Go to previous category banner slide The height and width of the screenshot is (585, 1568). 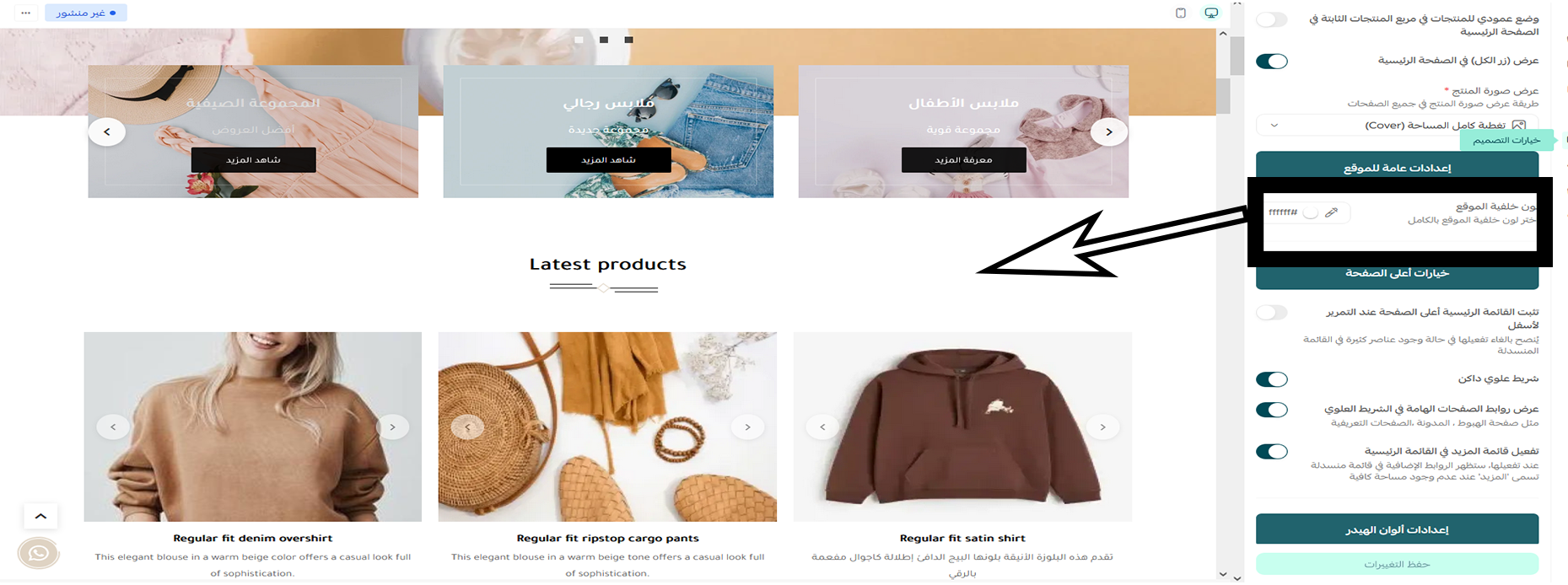(x=107, y=131)
